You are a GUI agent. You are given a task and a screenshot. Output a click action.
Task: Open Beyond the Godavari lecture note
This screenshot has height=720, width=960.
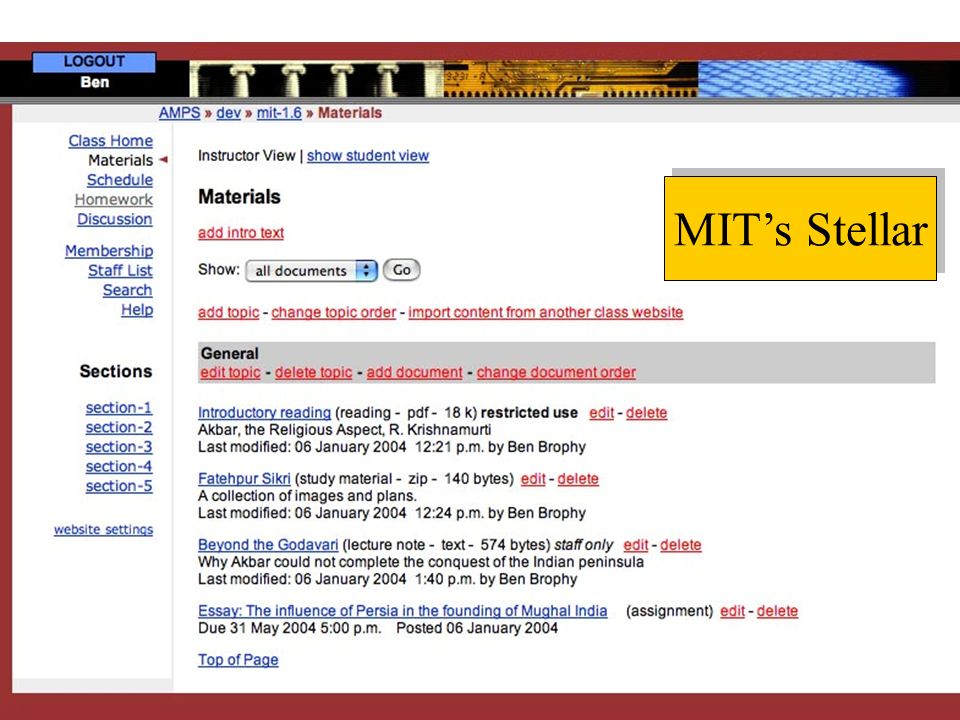pos(268,545)
